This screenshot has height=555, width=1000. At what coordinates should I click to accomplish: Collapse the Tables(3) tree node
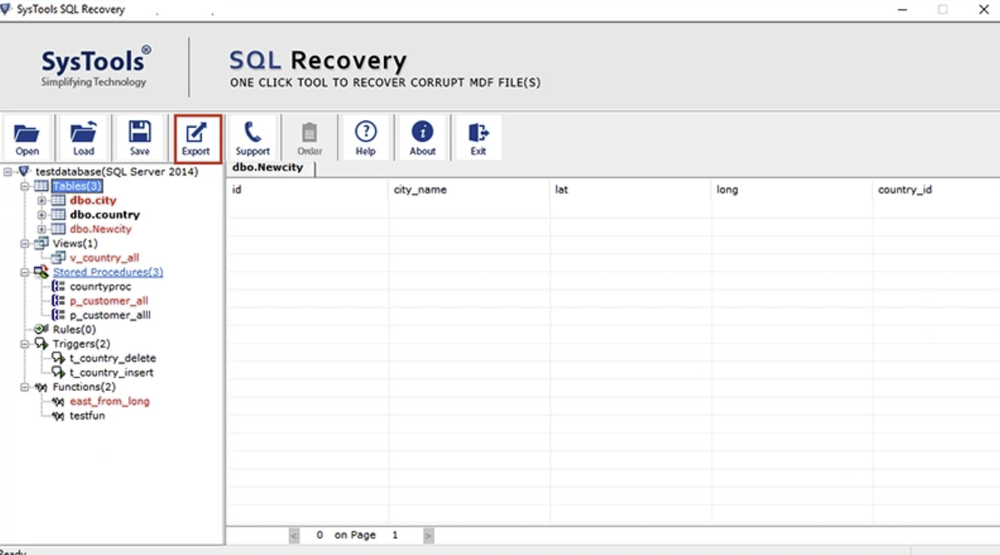[x=24, y=186]
